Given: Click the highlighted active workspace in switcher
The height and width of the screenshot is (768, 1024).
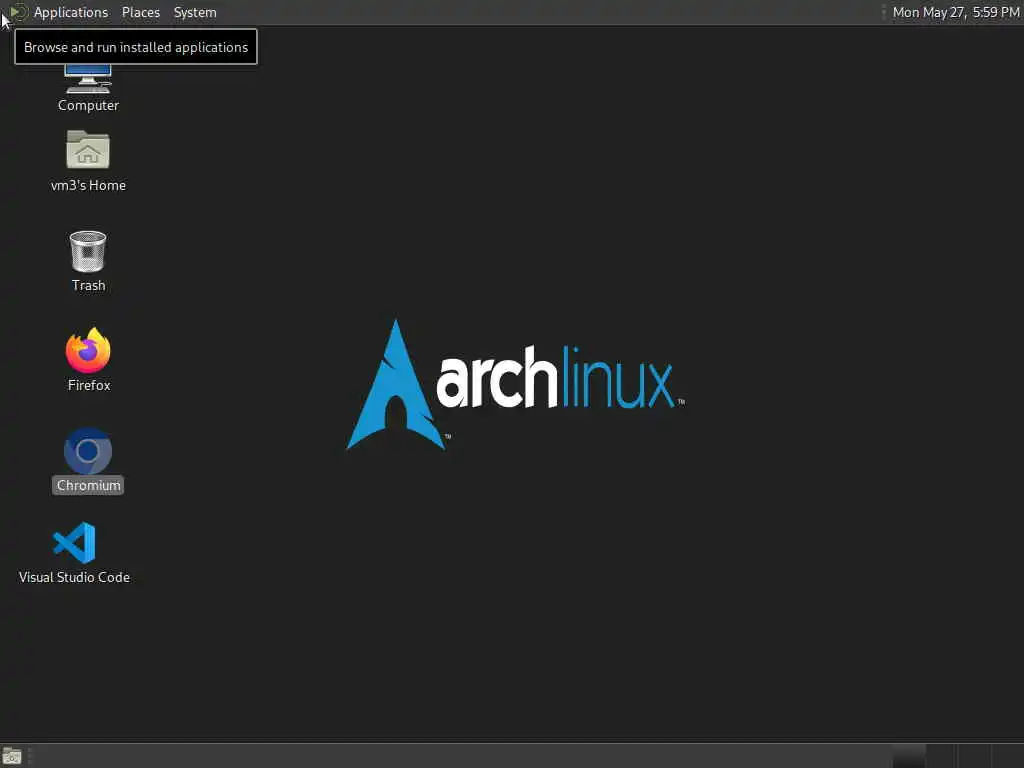Looking at the screenshot, I should click(x=908, y=756).
